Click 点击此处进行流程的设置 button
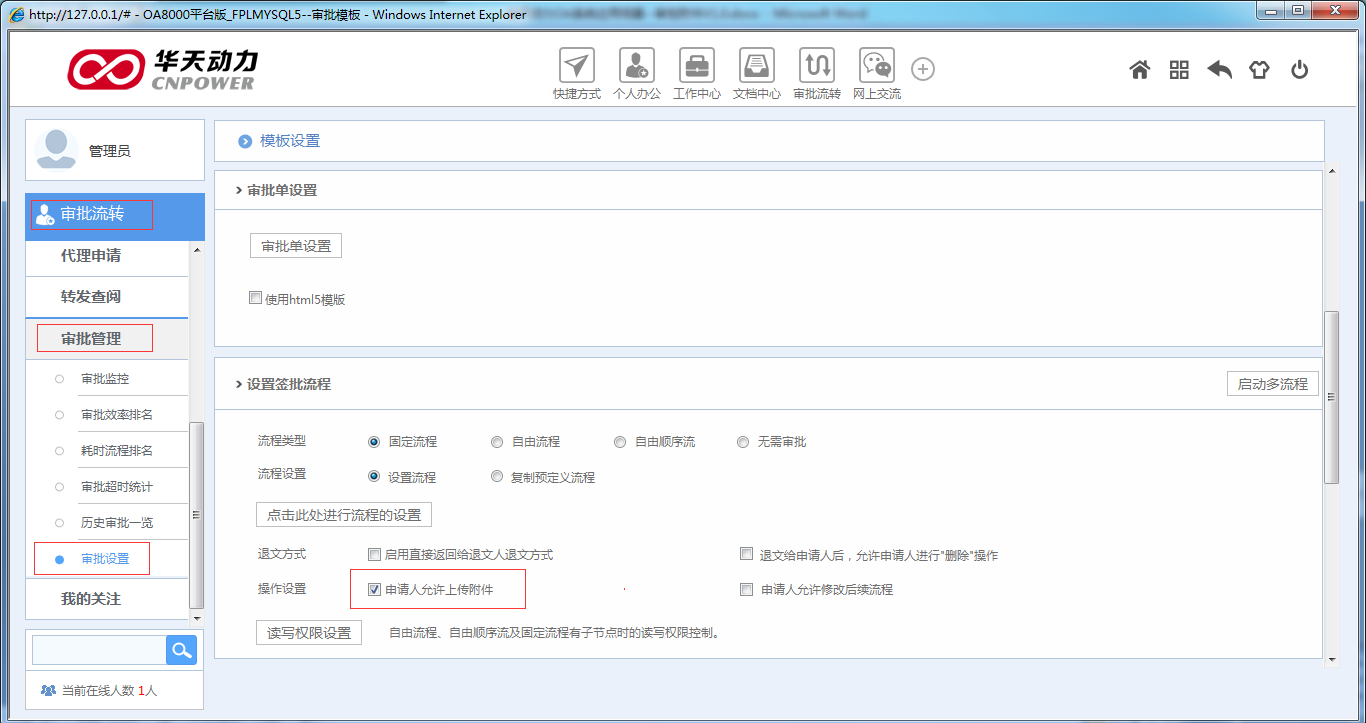 point(344,515)
